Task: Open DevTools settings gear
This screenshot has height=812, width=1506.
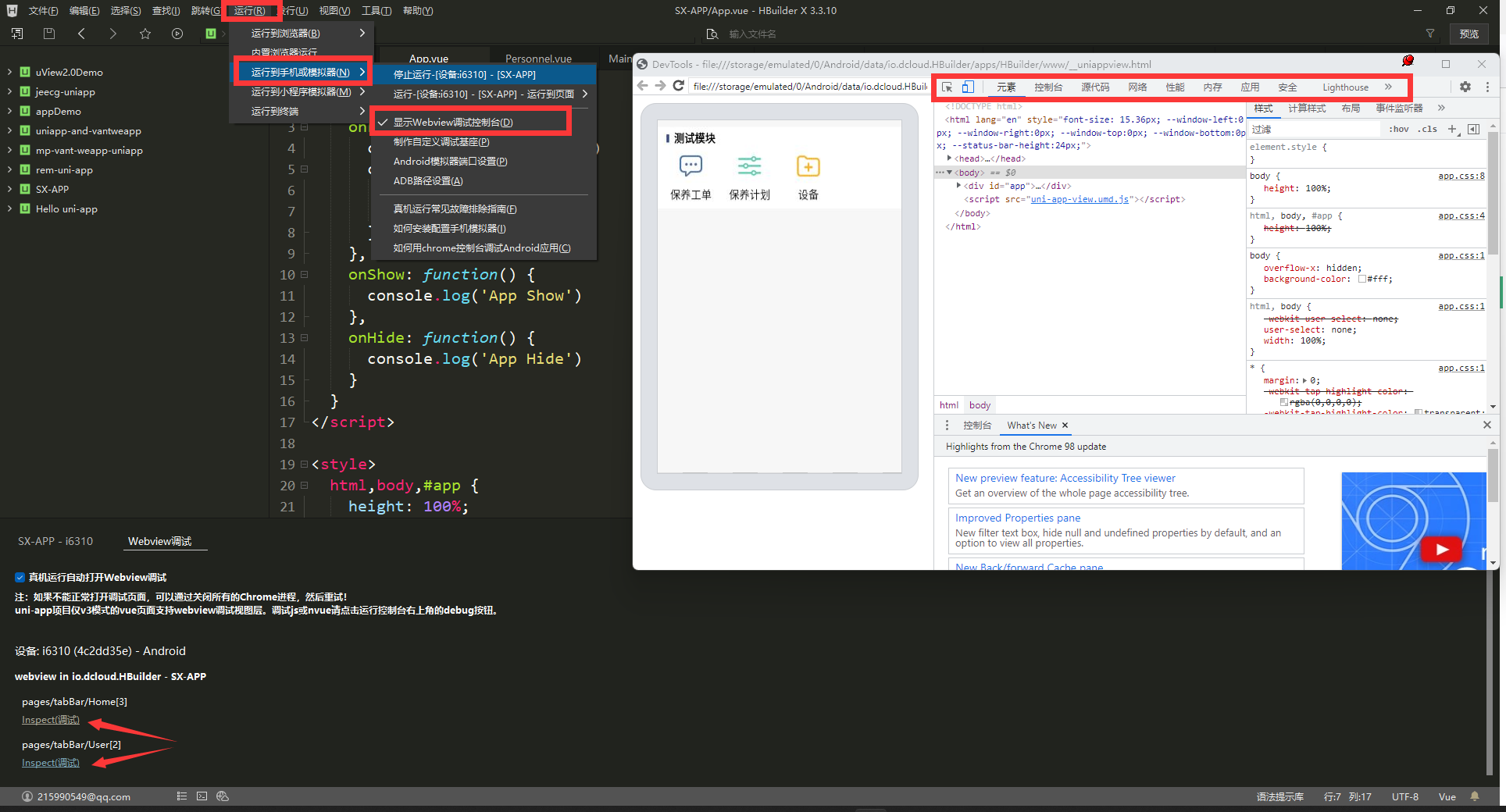Action: click(x=1465, y=87)
